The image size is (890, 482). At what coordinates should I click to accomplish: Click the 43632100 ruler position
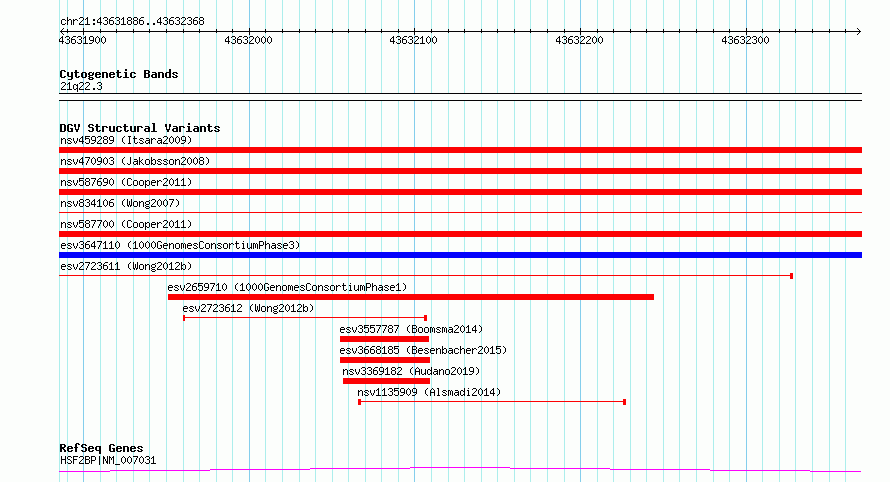[x=413, y=40]
